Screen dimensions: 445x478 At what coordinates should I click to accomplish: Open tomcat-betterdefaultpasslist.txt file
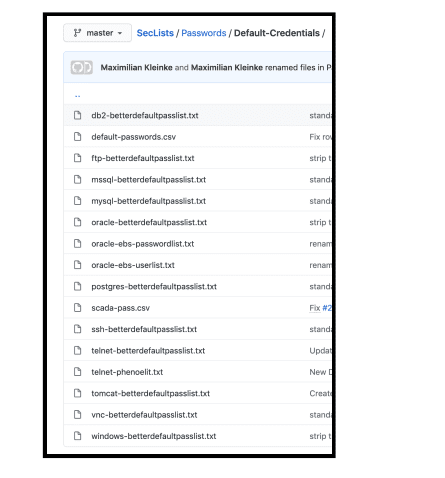coord(151,393)
